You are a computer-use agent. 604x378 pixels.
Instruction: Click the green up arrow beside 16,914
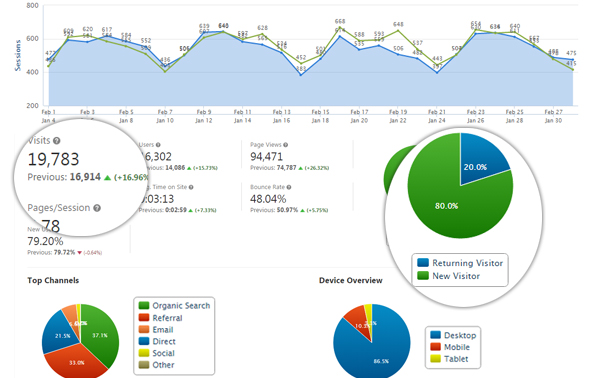107,178
